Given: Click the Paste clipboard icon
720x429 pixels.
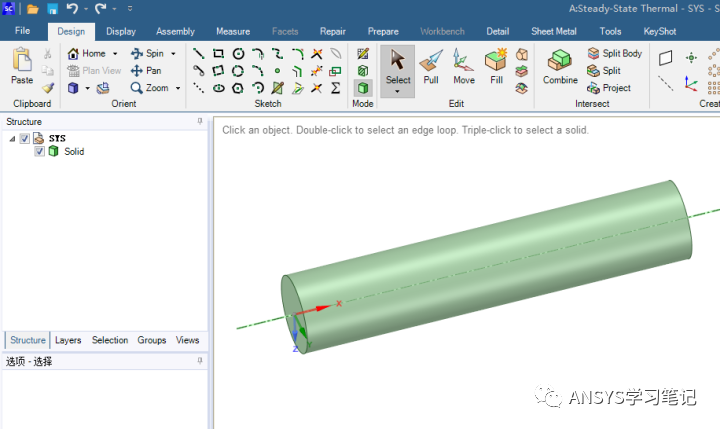Looking at the screenshot, I should coord(21,65).
